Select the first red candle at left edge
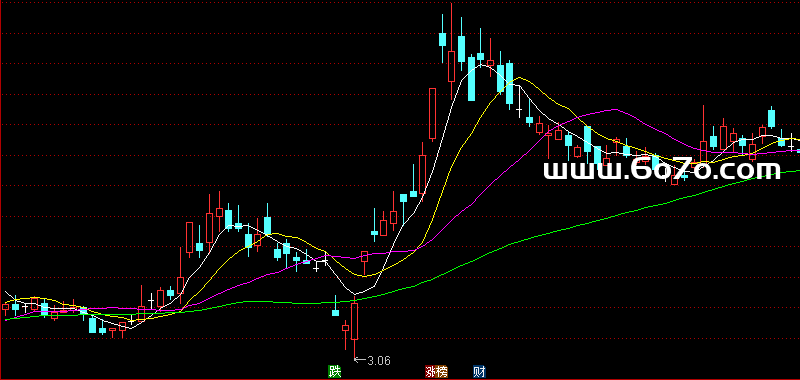 click(x=6, y=307)
